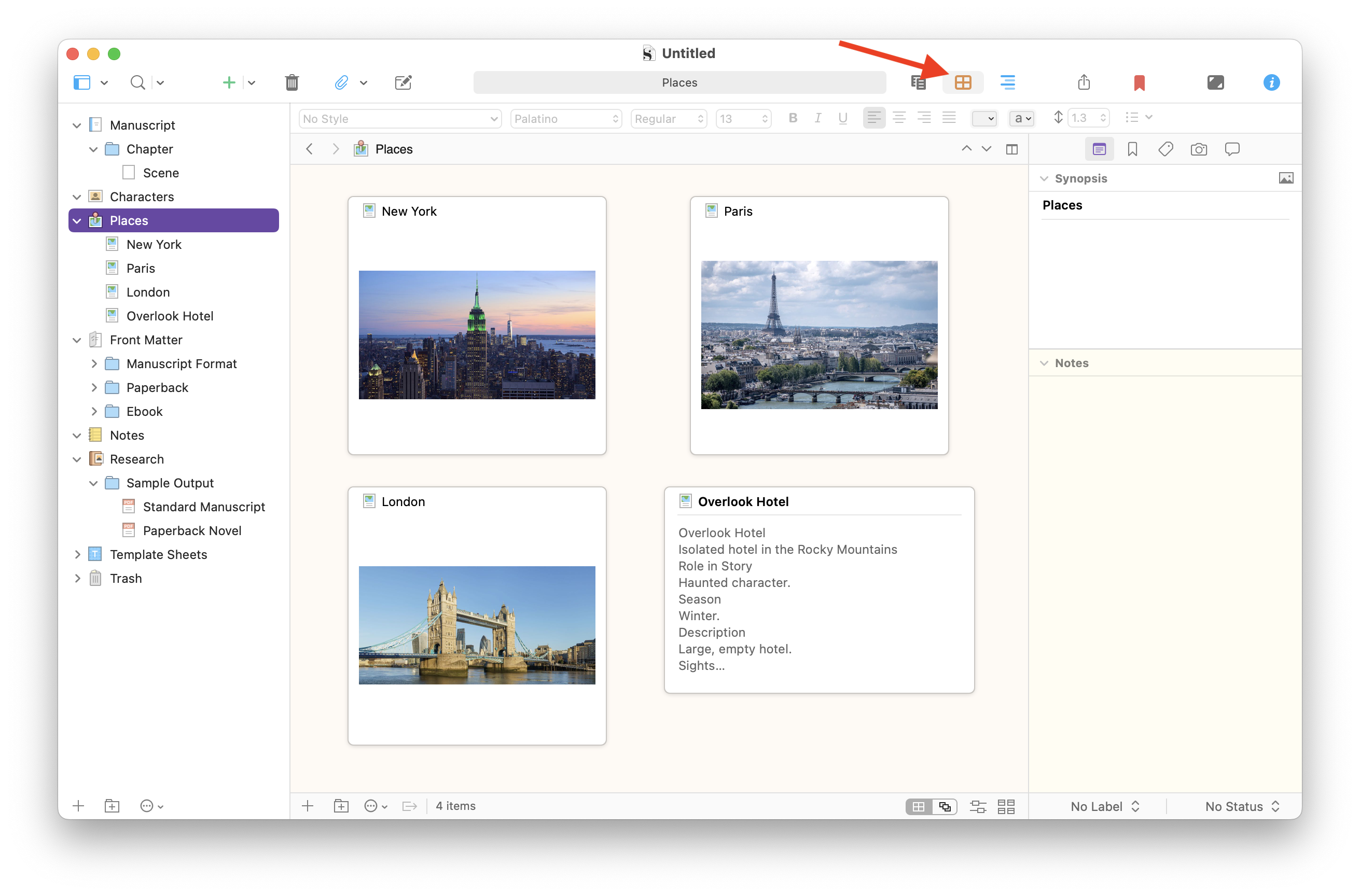Image resolution: width=1360 pixels, height=896 pixels.
Task: Switch to Corkboard view mode
Action: [963, 82]
